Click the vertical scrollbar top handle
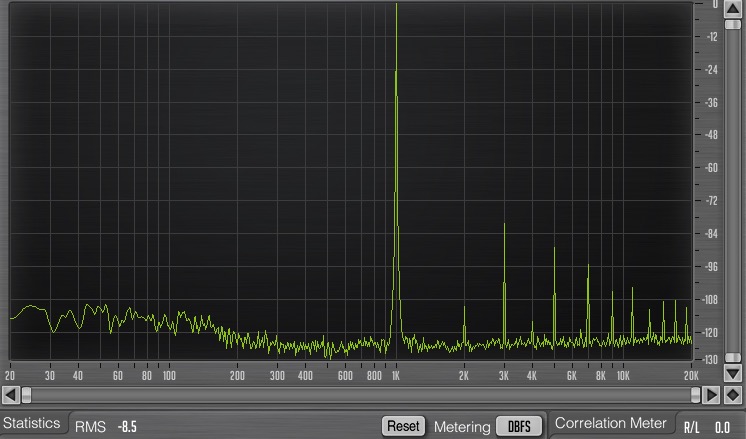The width and height of the screenshot is (746, 439). (733, 24)
